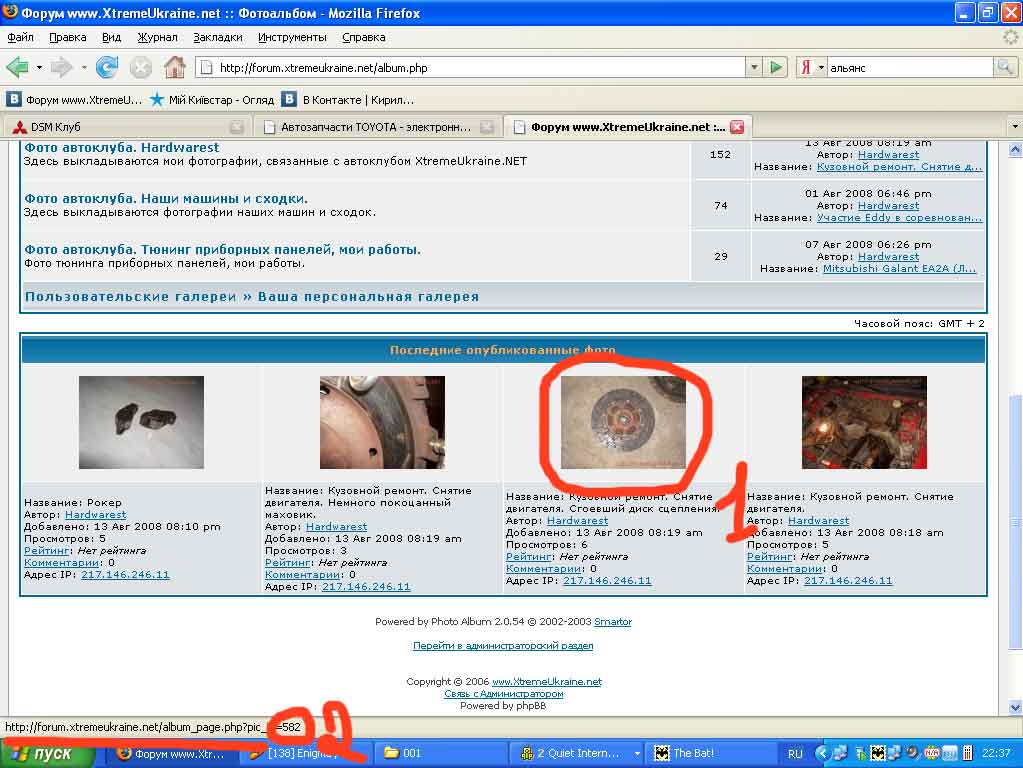Open the burnt clutch disc thumbnail
Screen dimensions: 1023x768
pos(623,422)
